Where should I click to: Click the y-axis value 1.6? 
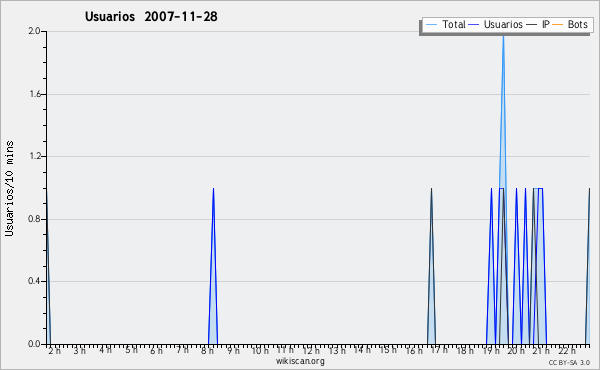pyautogui.click(x=35, y=94)
